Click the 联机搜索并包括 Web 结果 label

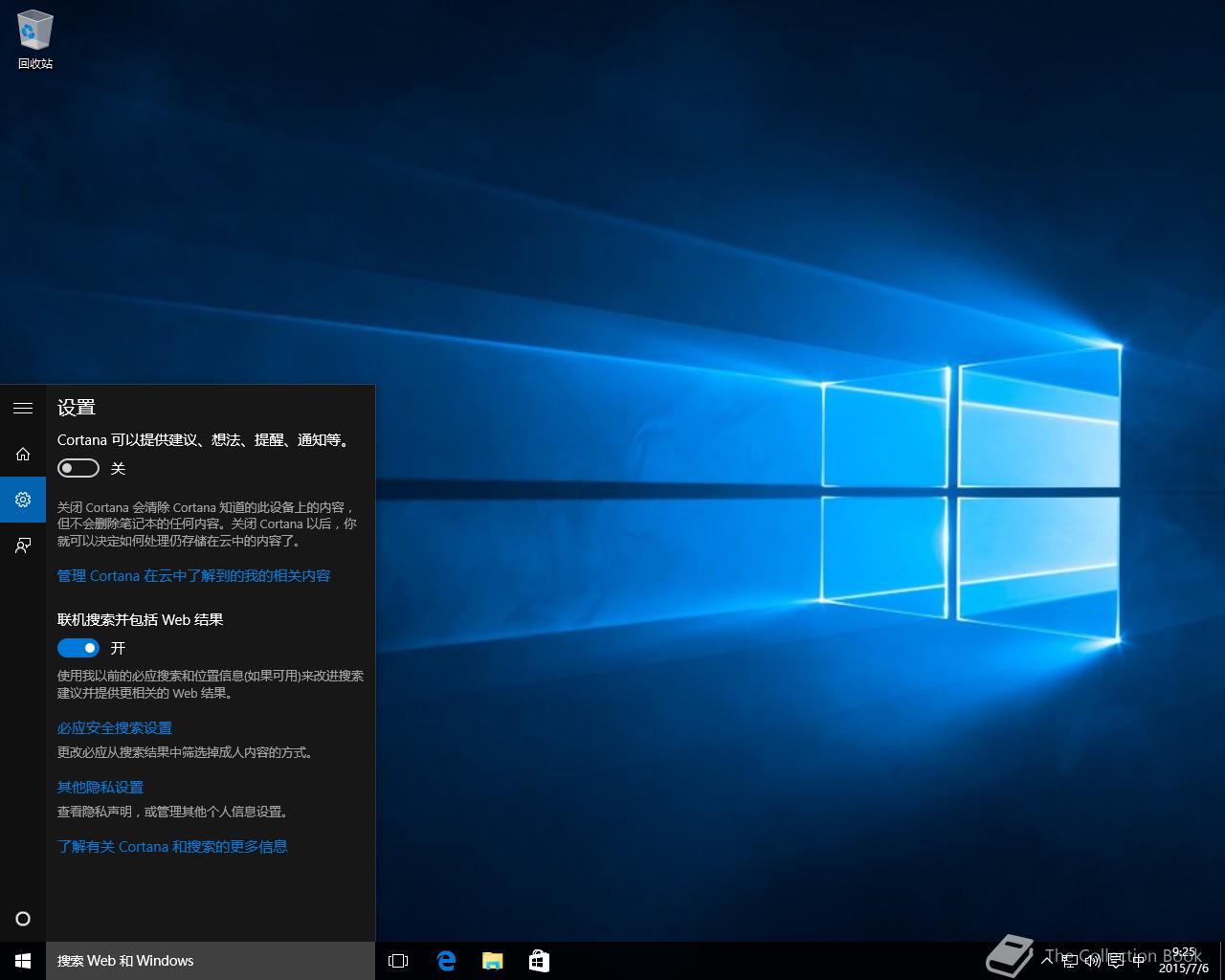(x=141, y=620)
